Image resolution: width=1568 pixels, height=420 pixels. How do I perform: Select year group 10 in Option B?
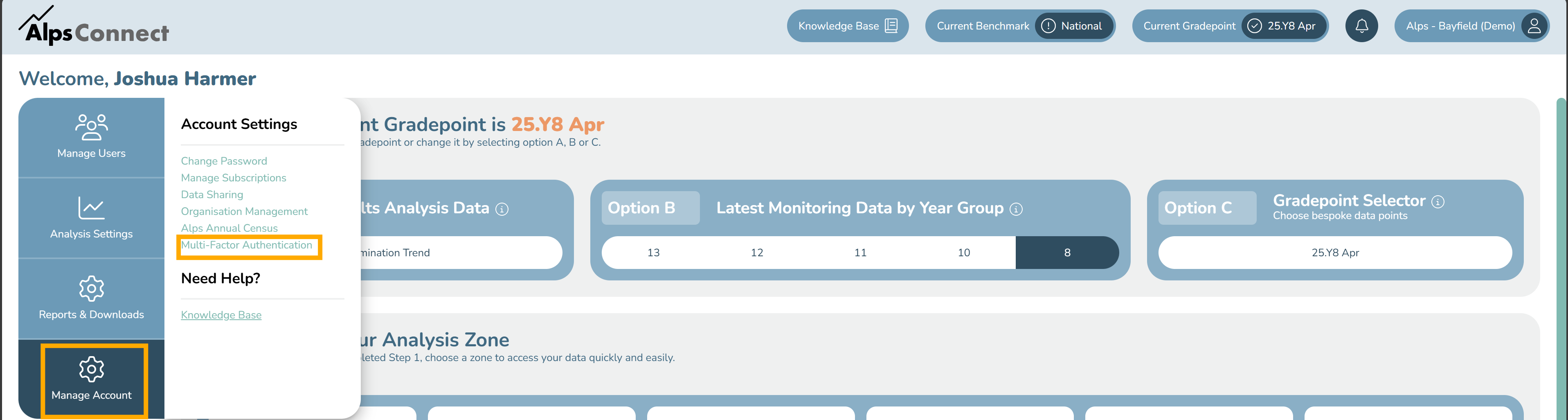[x=963, y=253]
